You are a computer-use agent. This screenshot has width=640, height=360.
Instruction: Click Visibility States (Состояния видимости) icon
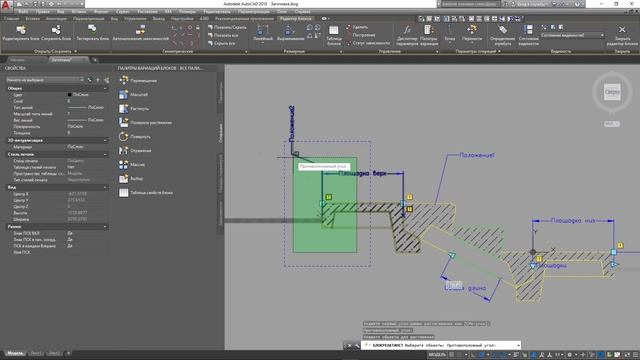pos(528,30)
